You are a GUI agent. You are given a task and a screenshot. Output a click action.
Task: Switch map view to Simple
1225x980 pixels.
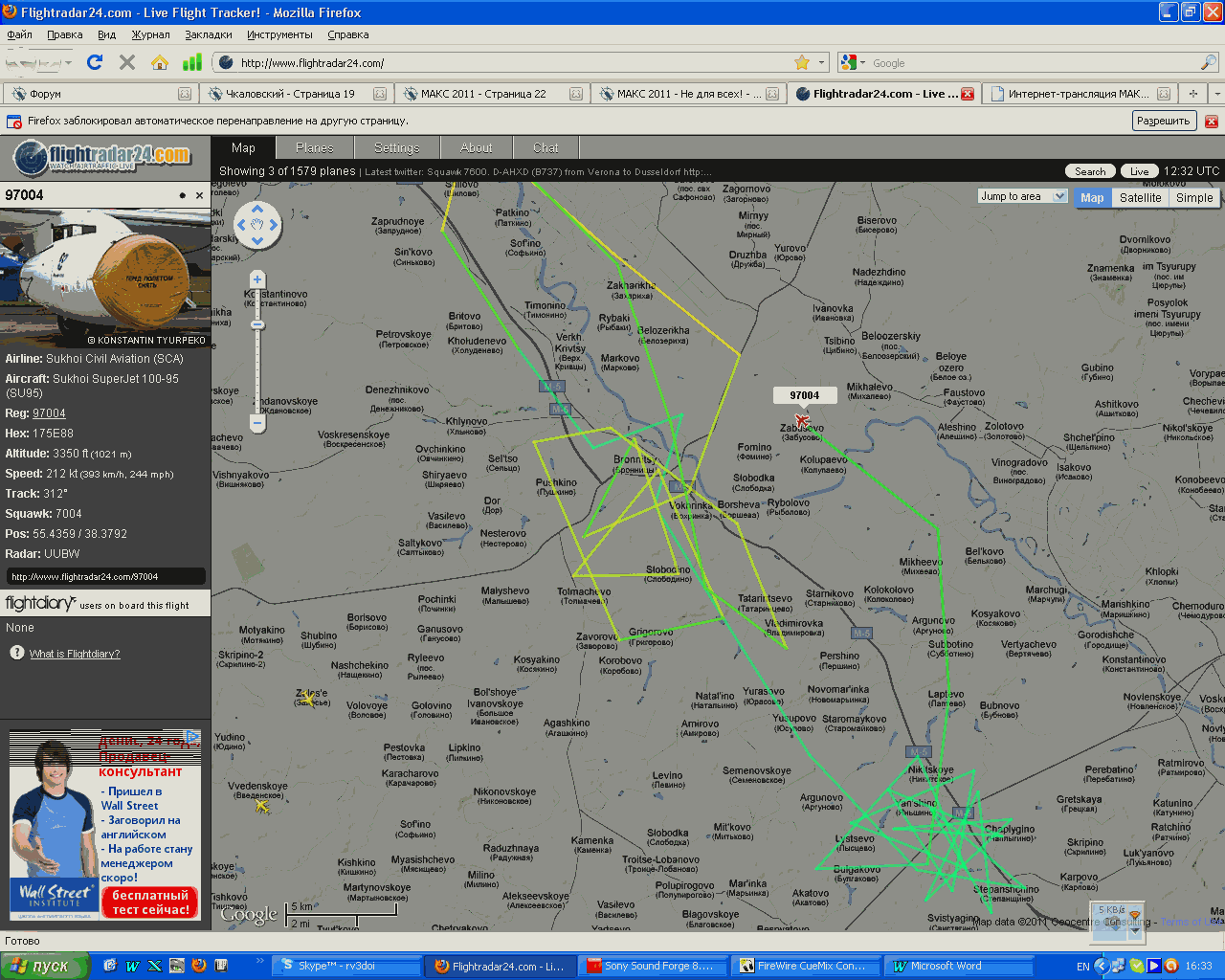1194,197
